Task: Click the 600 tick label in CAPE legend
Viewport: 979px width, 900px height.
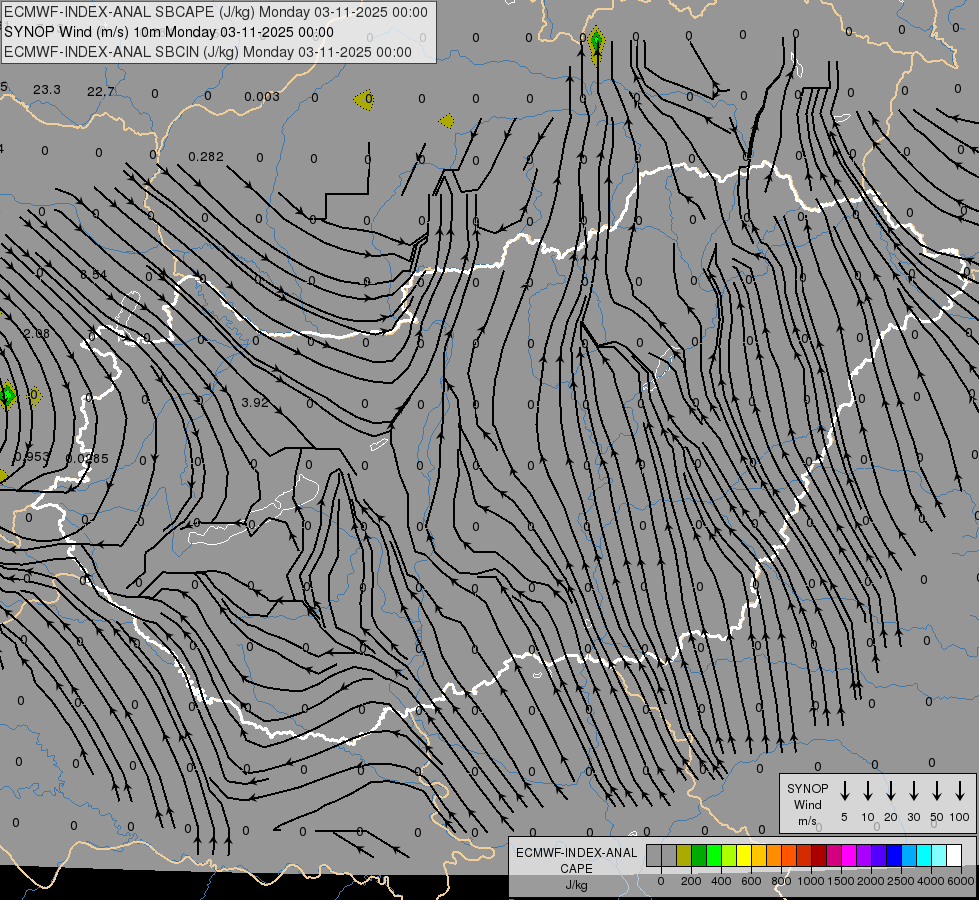Action: click(751, 881)
